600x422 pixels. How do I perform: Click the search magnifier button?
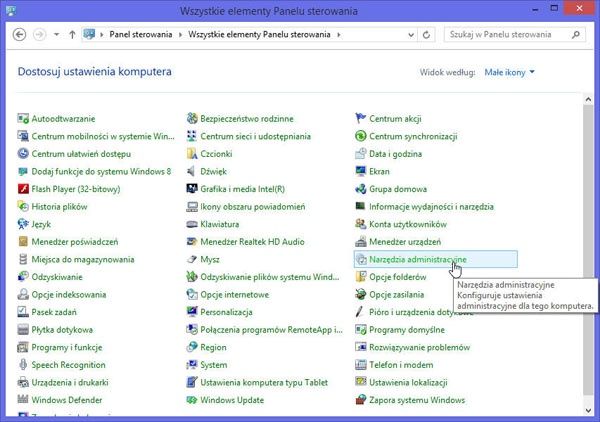tap(576, 35)
